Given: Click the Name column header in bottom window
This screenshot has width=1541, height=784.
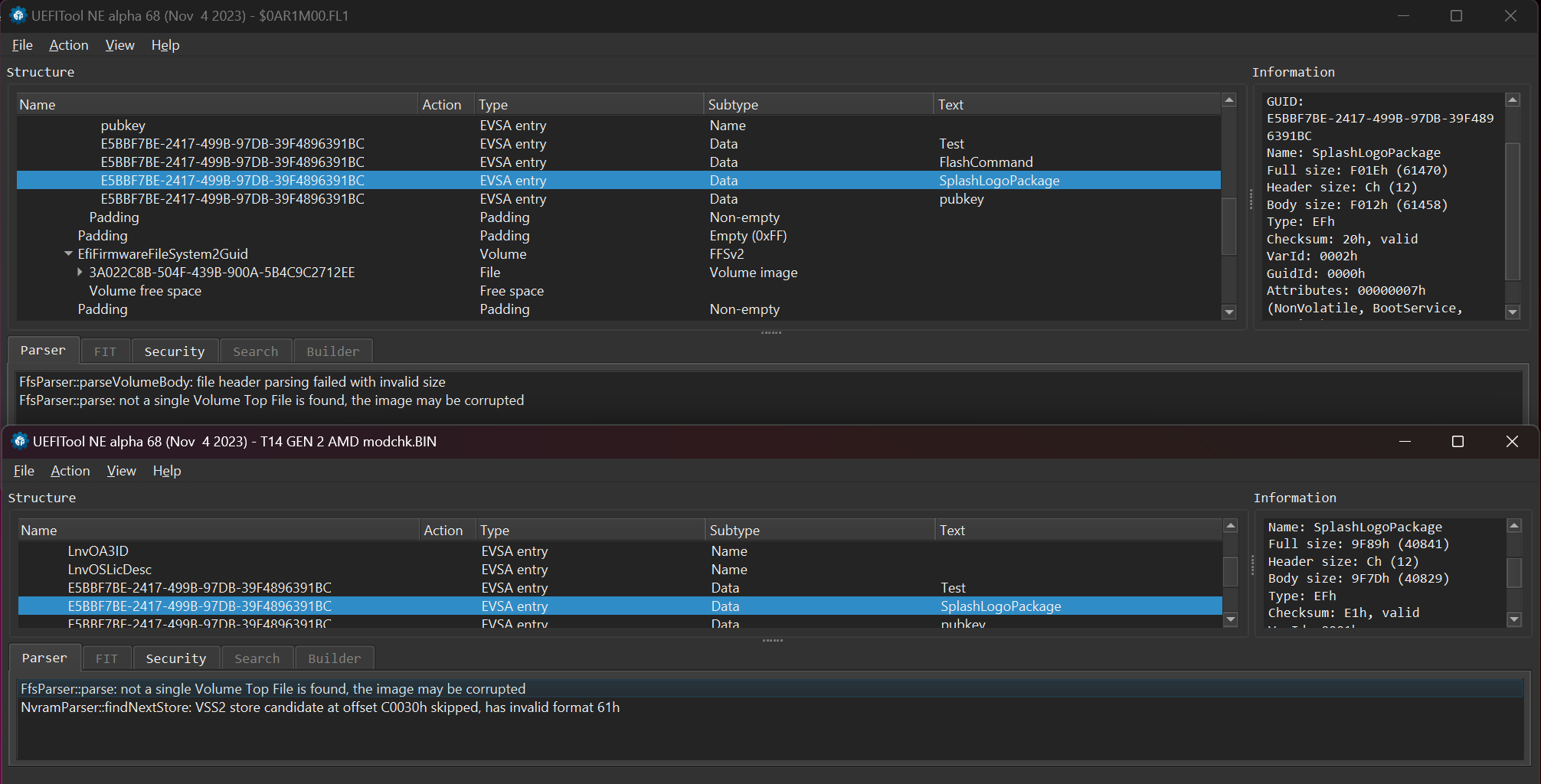Looking at the screenshot, I should coord(39,531).
